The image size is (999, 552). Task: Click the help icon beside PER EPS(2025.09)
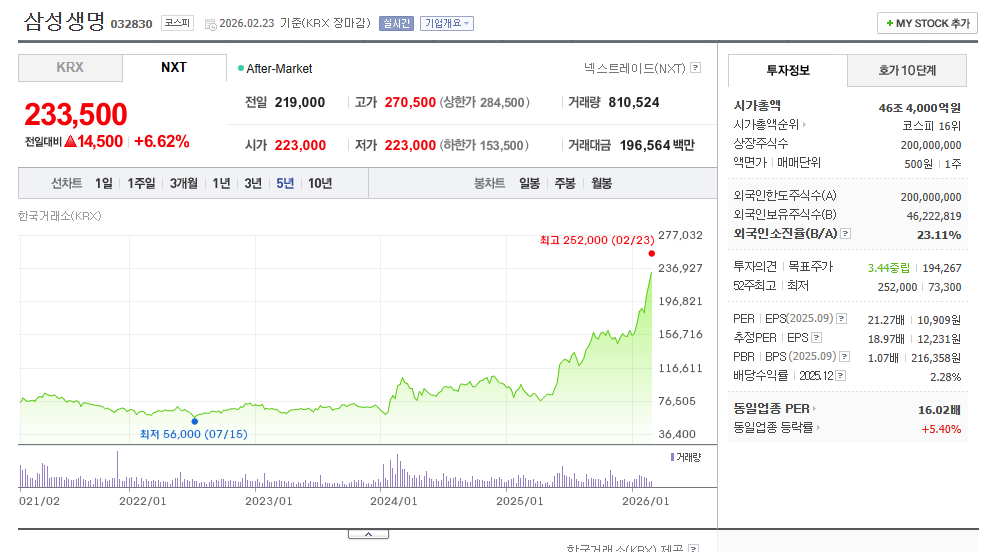pos(842,319)
